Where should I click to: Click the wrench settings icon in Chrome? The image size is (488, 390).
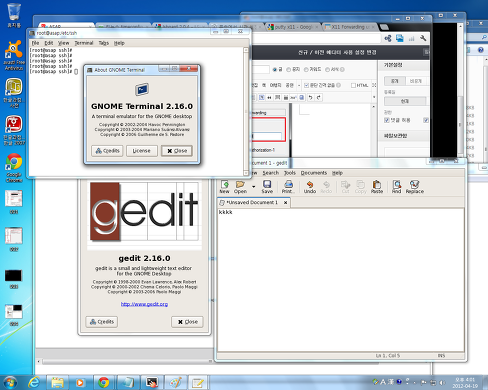[423, 38]
